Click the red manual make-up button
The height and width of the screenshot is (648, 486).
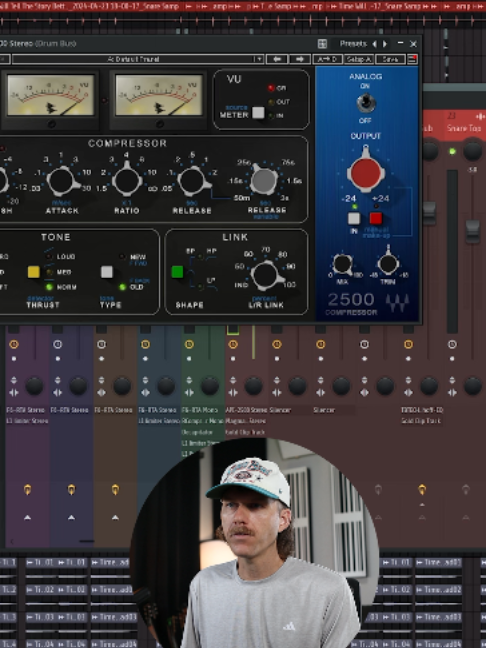click(376, 218)
